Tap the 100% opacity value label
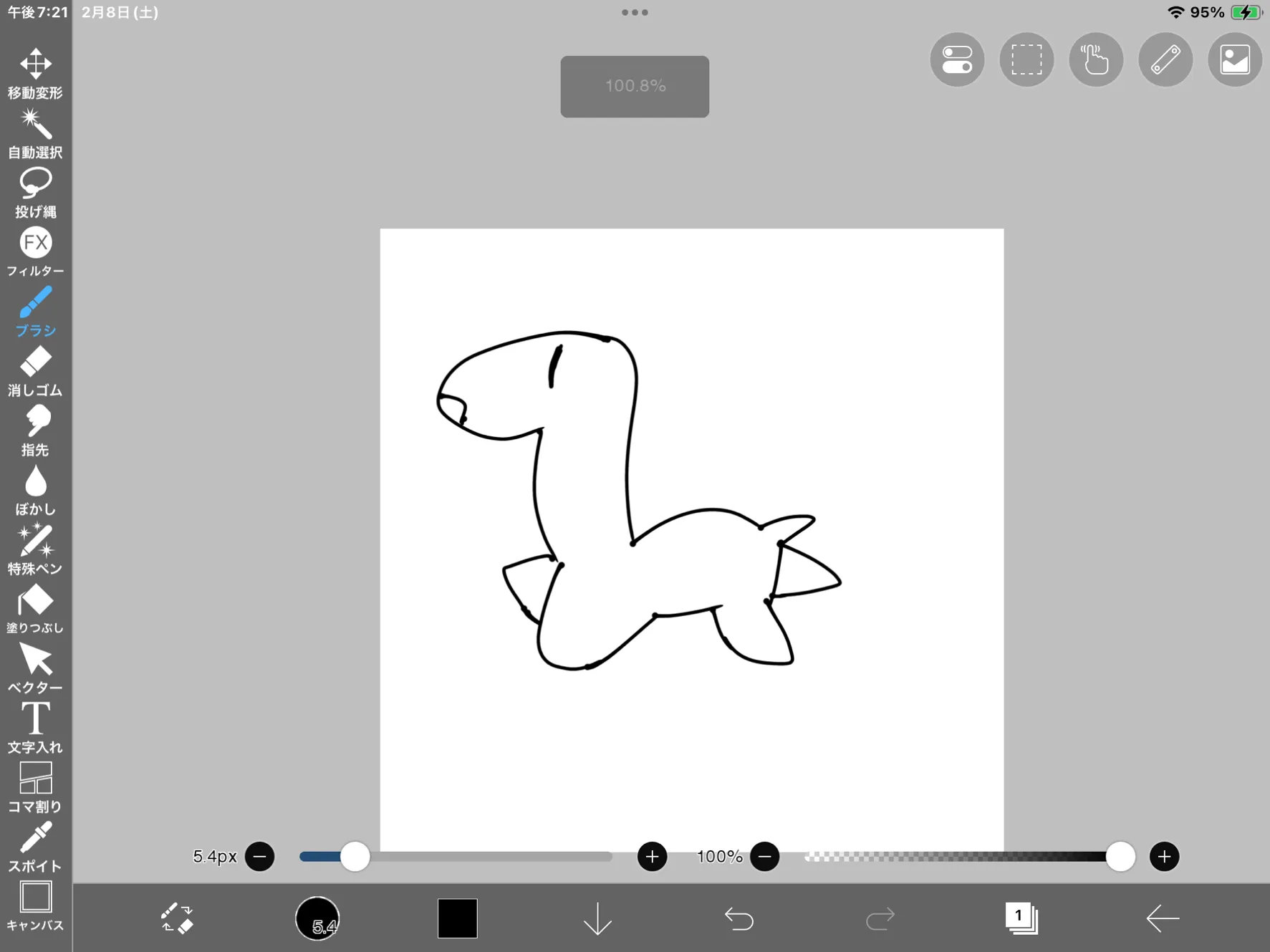Screen dimensions: 1270x952 point(719,857)
